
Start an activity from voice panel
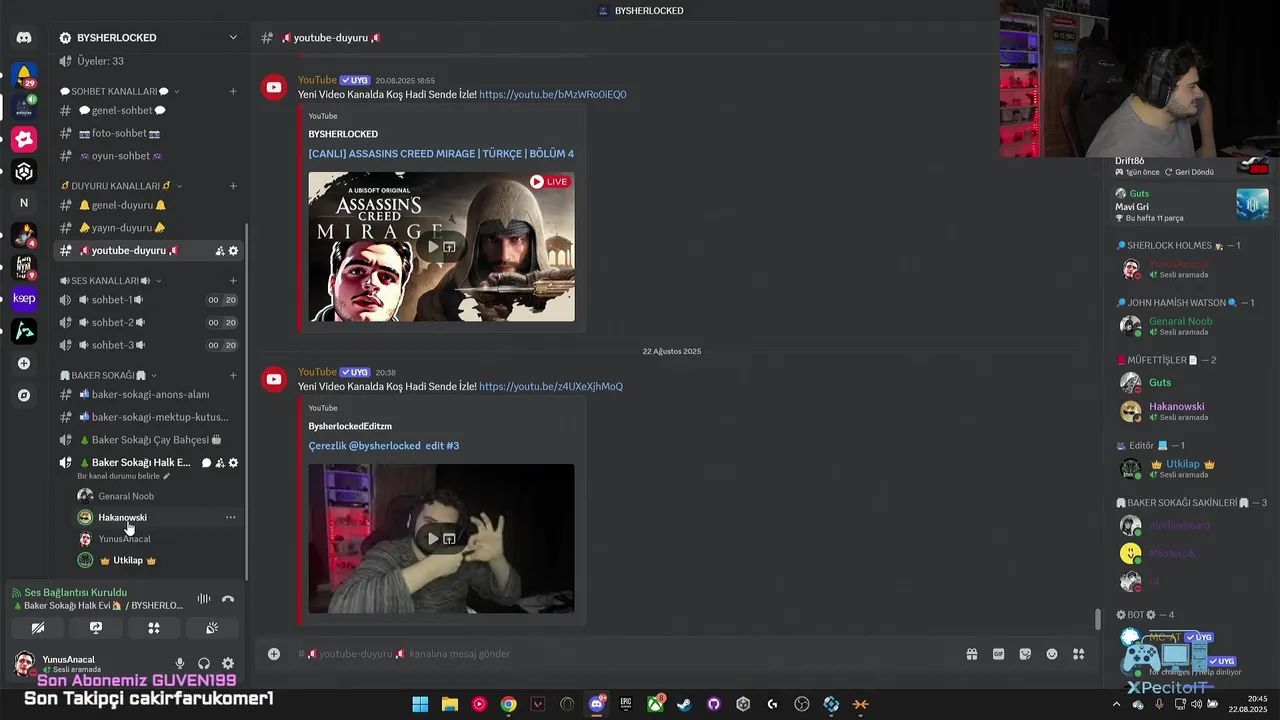point(154,628)
